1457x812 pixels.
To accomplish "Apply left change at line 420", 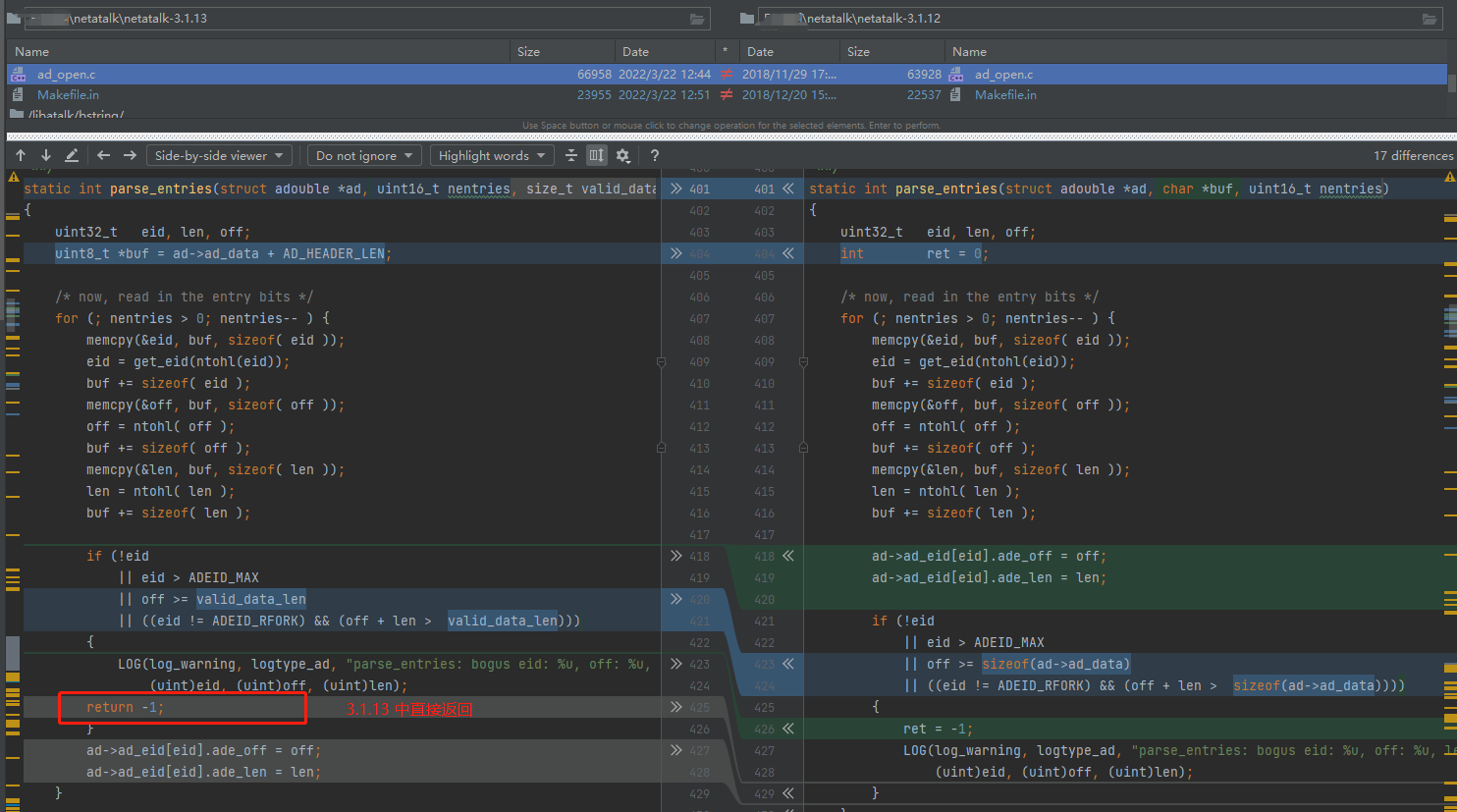I will (676, 599).
